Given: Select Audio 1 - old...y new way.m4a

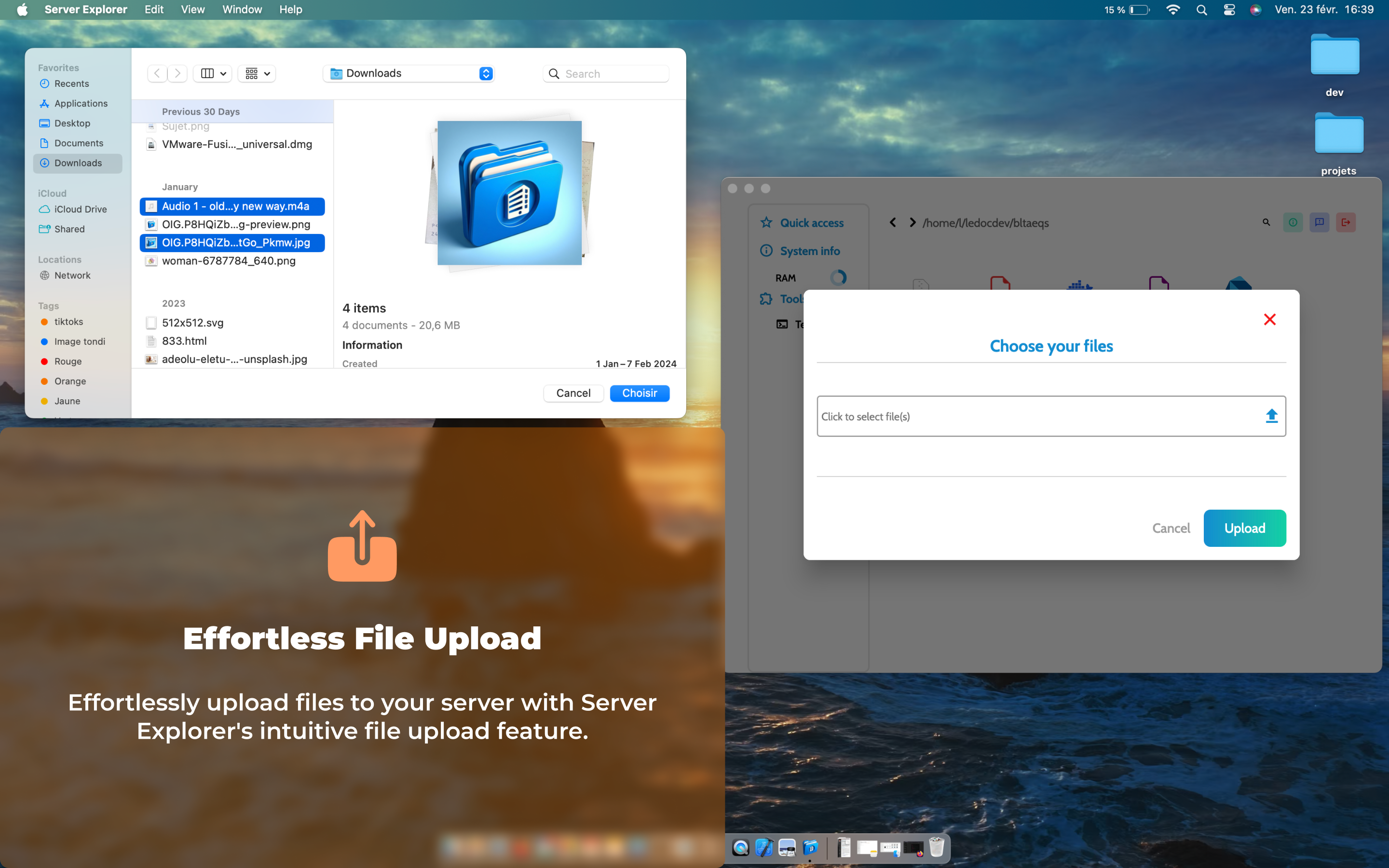Looking at the screenshot, I should tap(232, 206).
